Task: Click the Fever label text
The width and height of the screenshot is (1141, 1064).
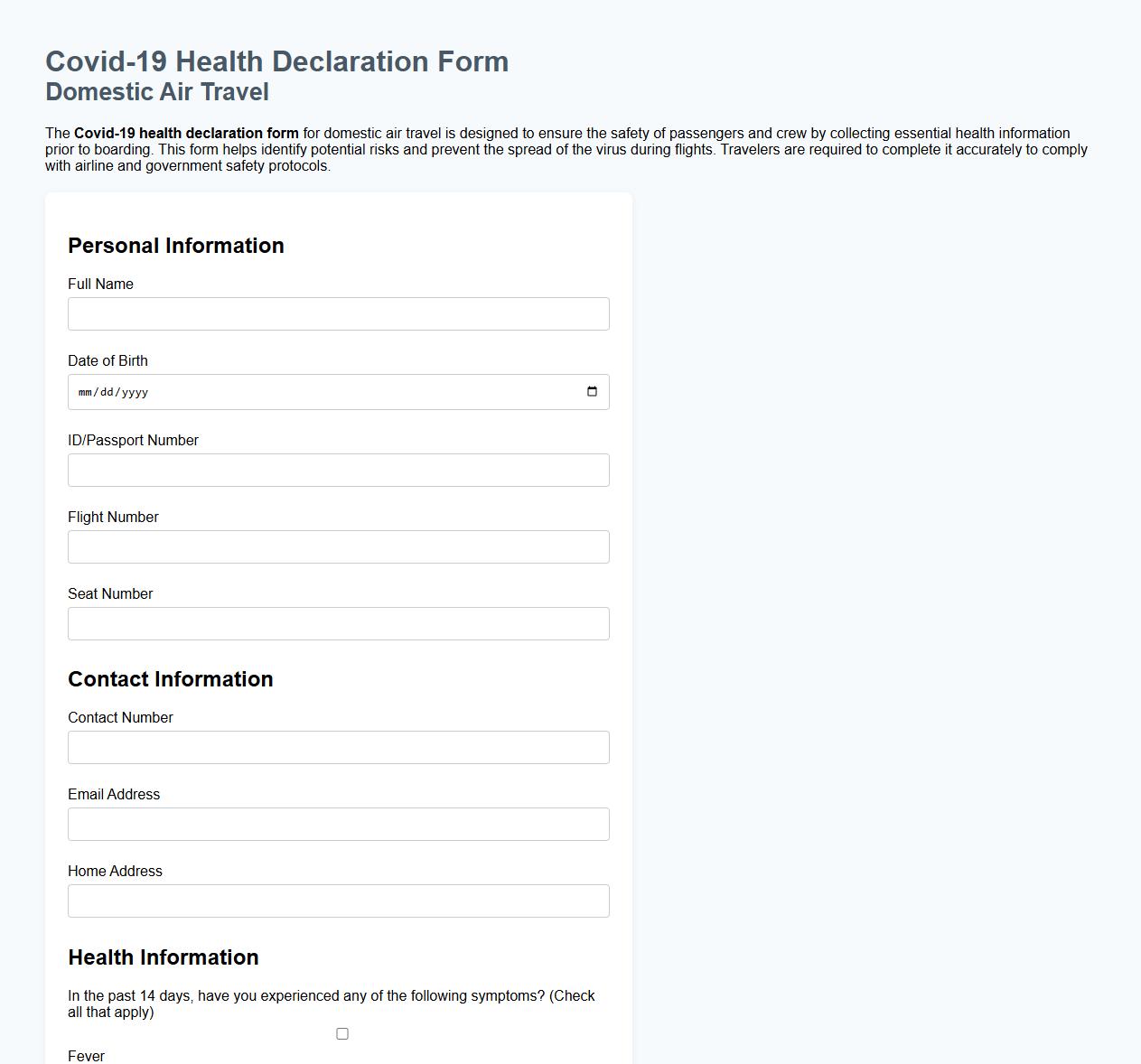Action: point(86,1055)
